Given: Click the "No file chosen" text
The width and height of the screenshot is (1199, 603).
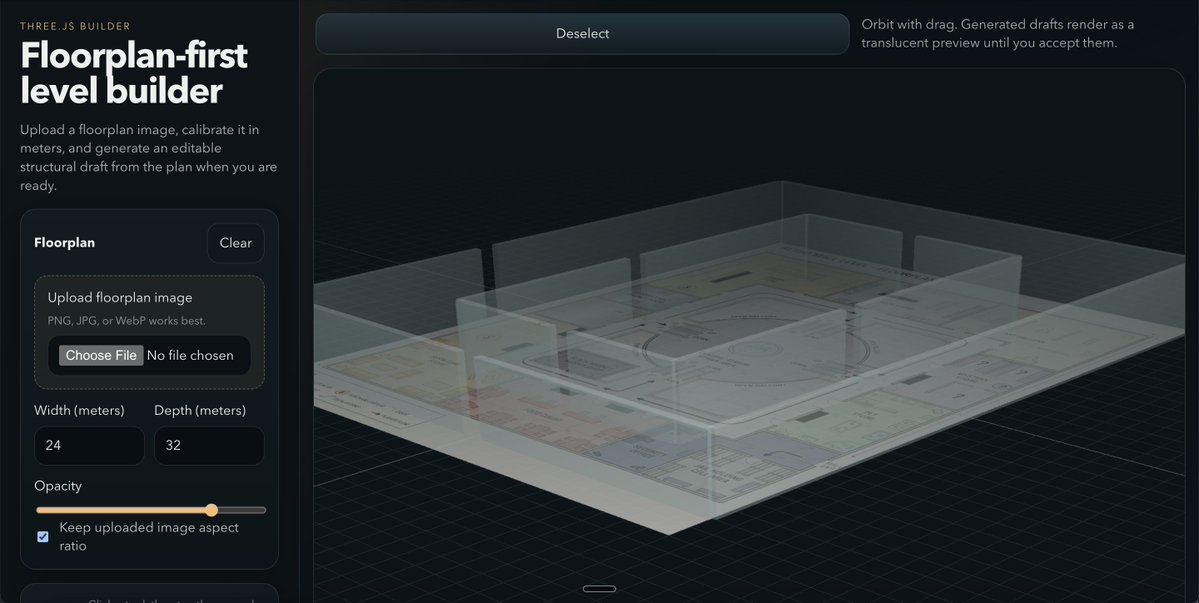Looking at the screenshot, I should (x=190, y=355).
